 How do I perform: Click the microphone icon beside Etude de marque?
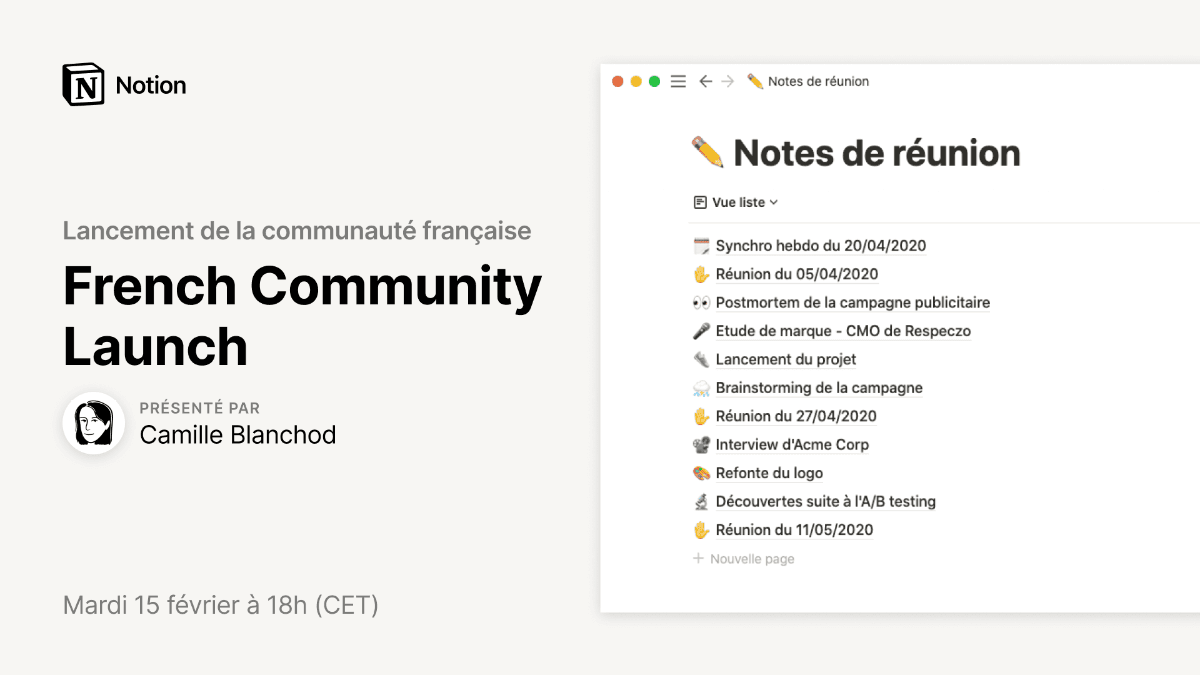(701, 331)
